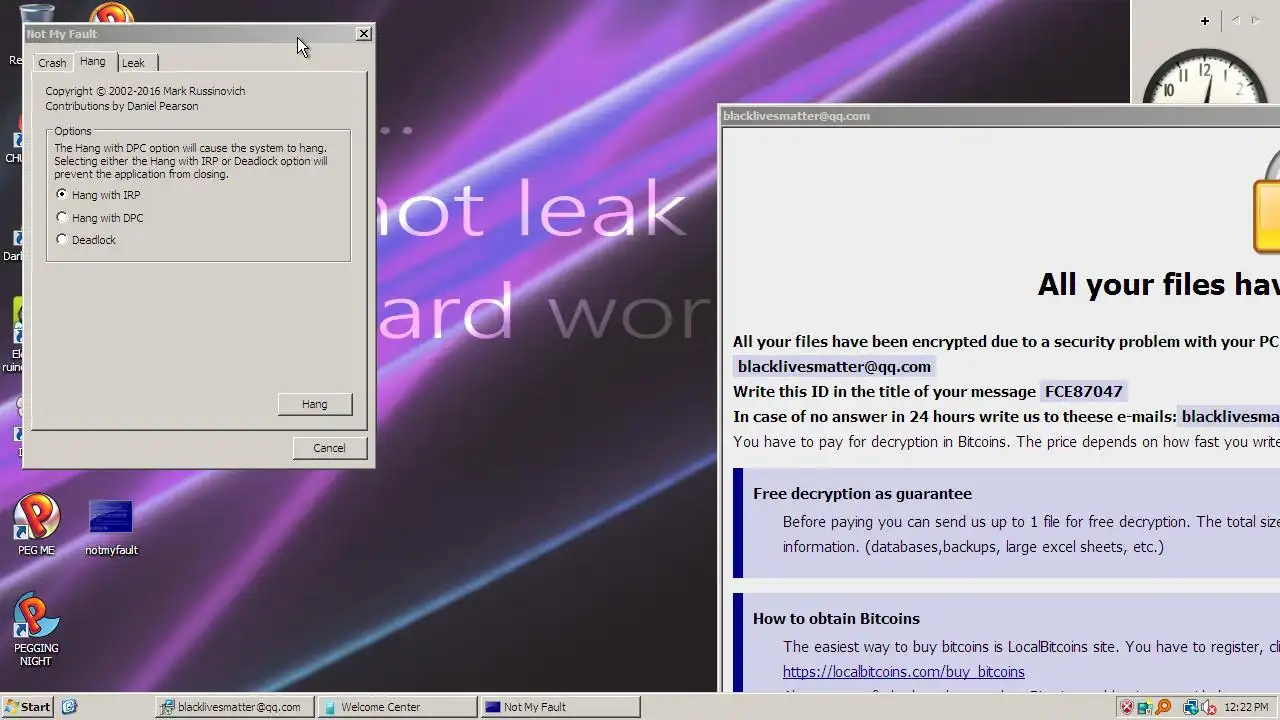Screen dimensions: 1280x720
Task: Click the Internet Explorer quick launch icon
Action: click(69, 706)
